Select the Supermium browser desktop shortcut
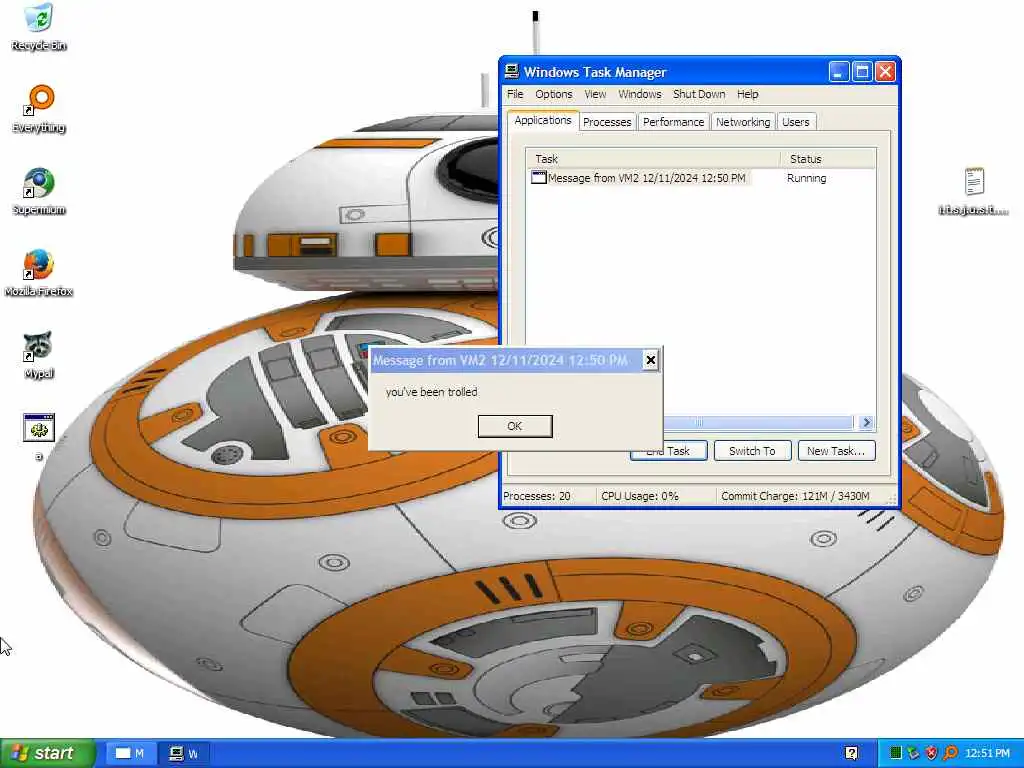The width and height of the screenshot is (1024, 768). 39,191
